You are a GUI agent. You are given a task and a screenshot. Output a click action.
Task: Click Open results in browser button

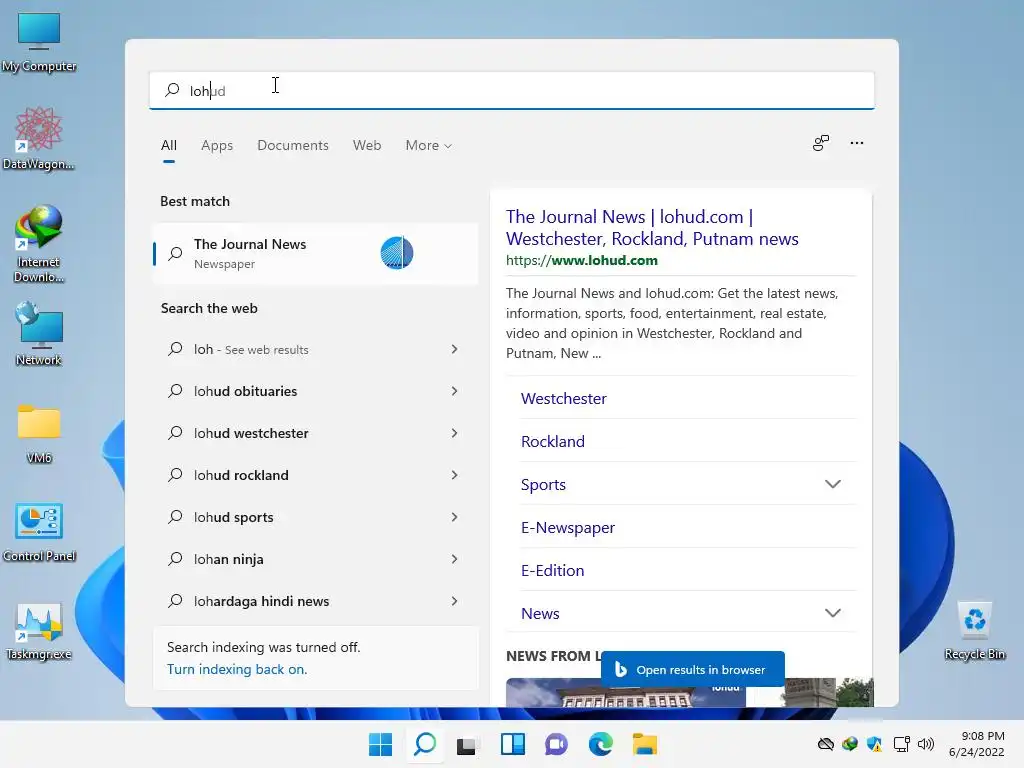[x=692, y=669]
